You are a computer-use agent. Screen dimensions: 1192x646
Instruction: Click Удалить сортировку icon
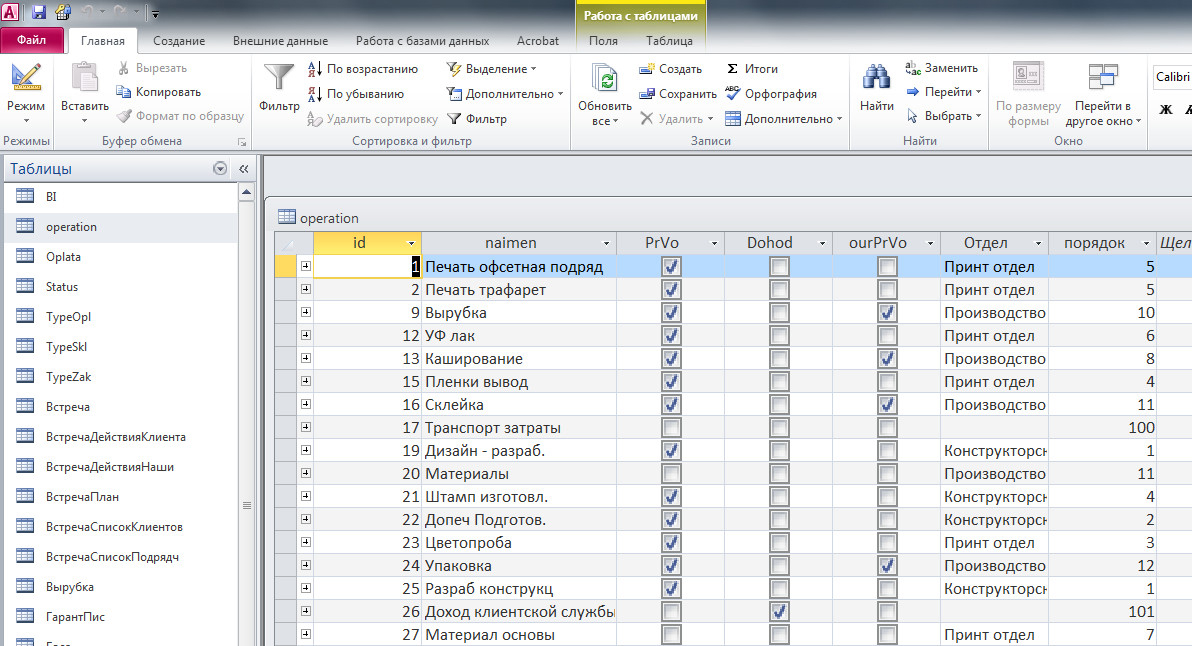pos(315,119)
